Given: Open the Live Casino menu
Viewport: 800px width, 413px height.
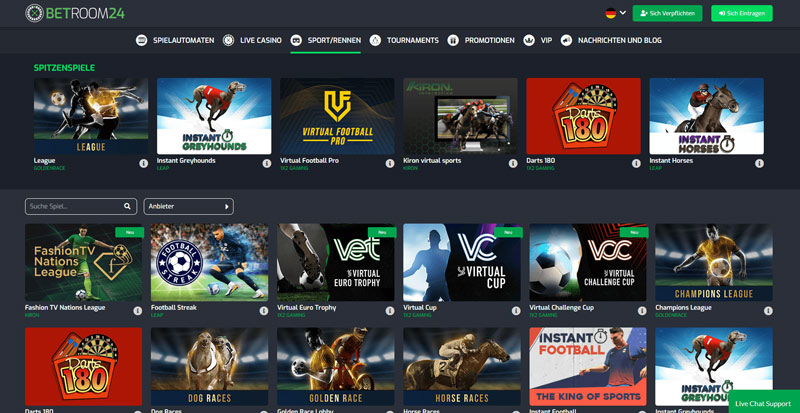Looking at the screenshot, I should [x=261, y=40].
